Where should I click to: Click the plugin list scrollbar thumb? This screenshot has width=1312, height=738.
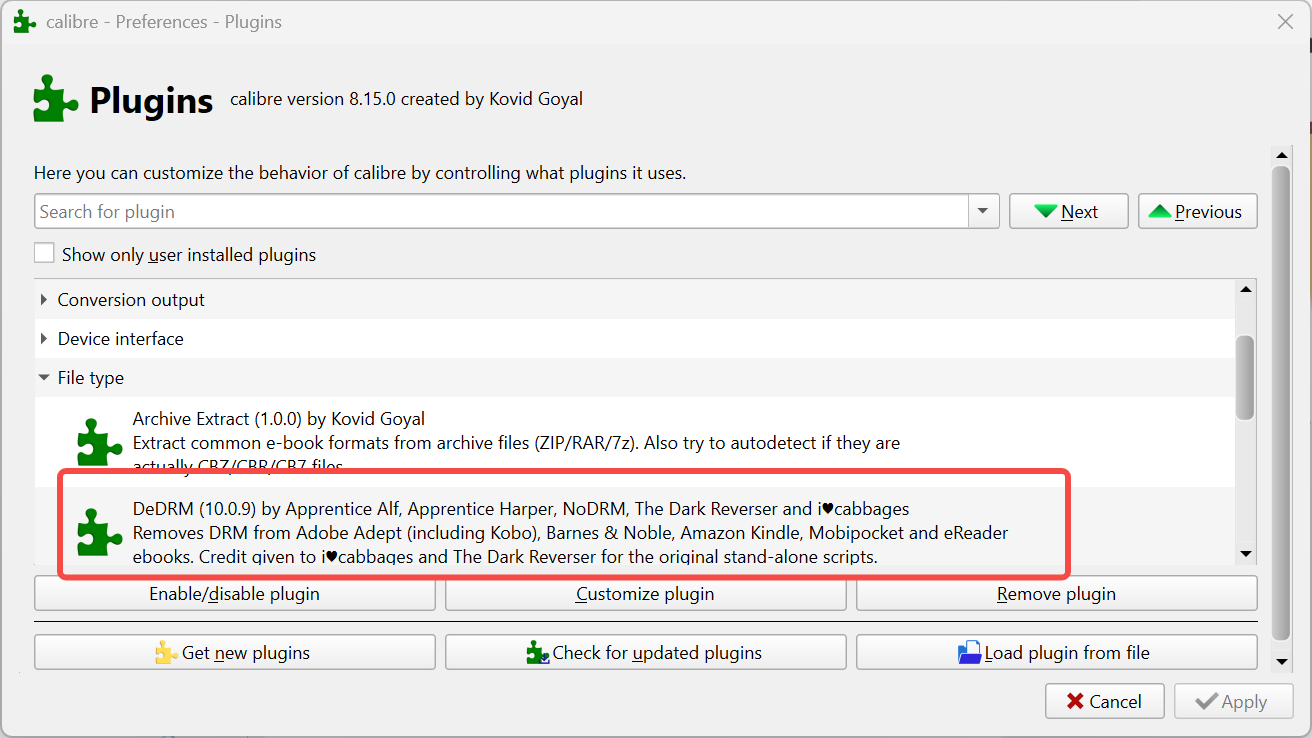1245,377
